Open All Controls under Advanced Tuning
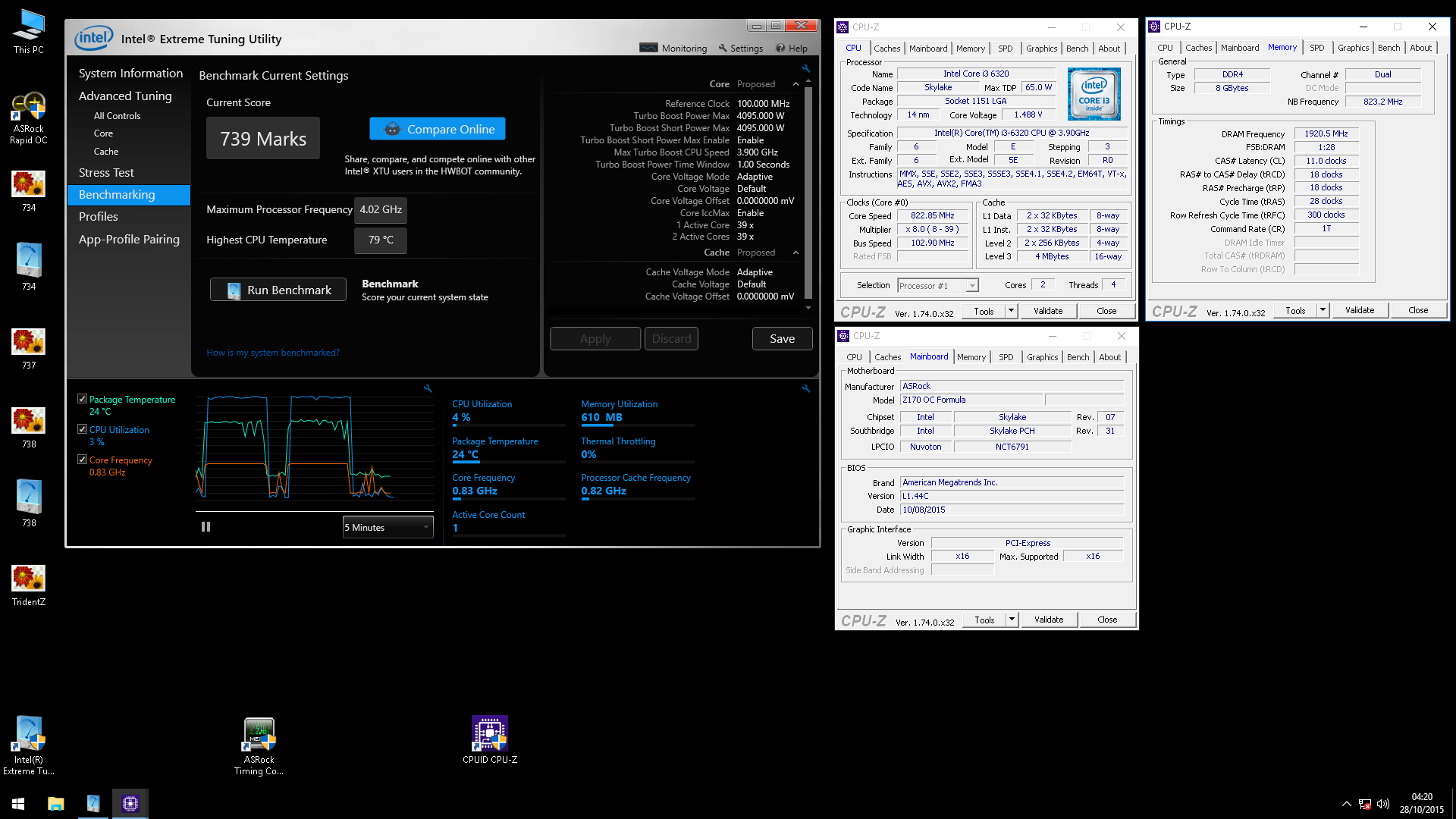 pyautogui.click(x=117, y=116)
